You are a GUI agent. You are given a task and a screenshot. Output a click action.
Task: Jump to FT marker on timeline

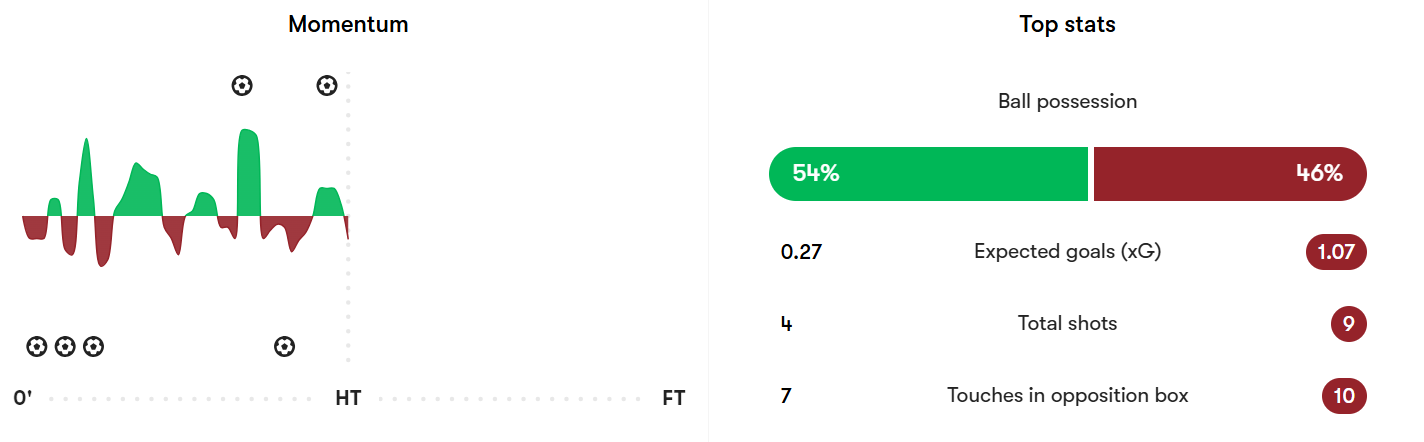[674, 398]
